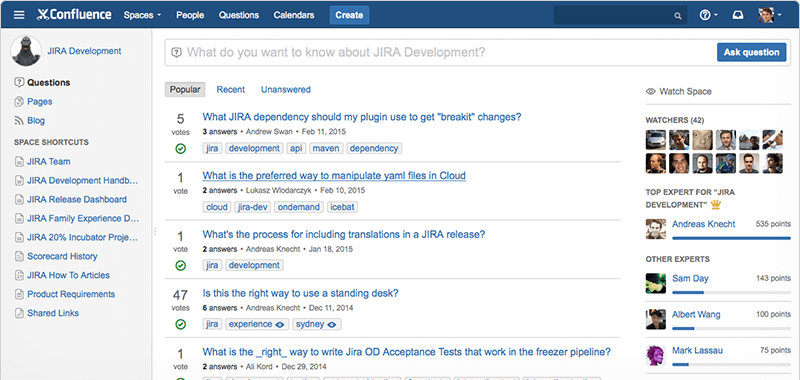Click the Ask question button

[x=752, y=52]
